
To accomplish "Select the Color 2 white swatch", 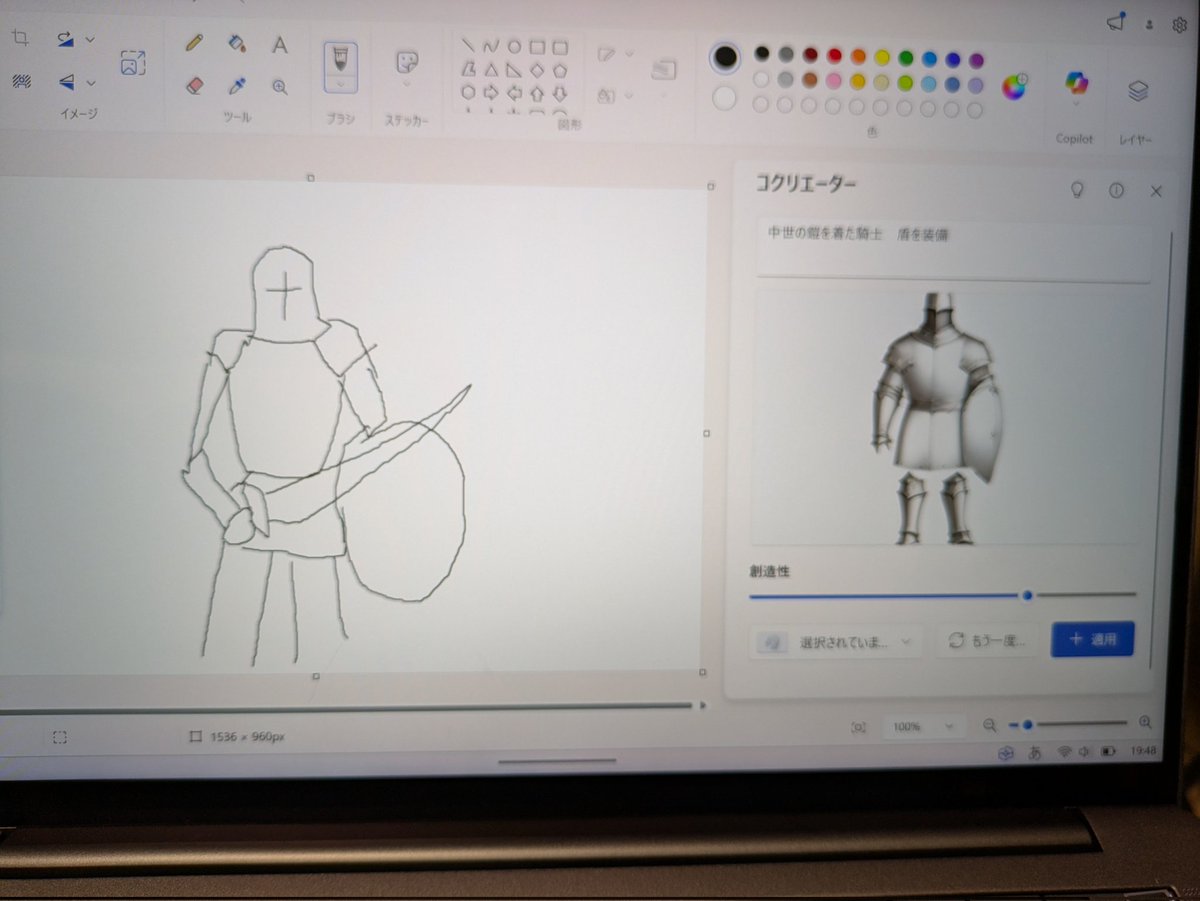I will coord(724,99).
